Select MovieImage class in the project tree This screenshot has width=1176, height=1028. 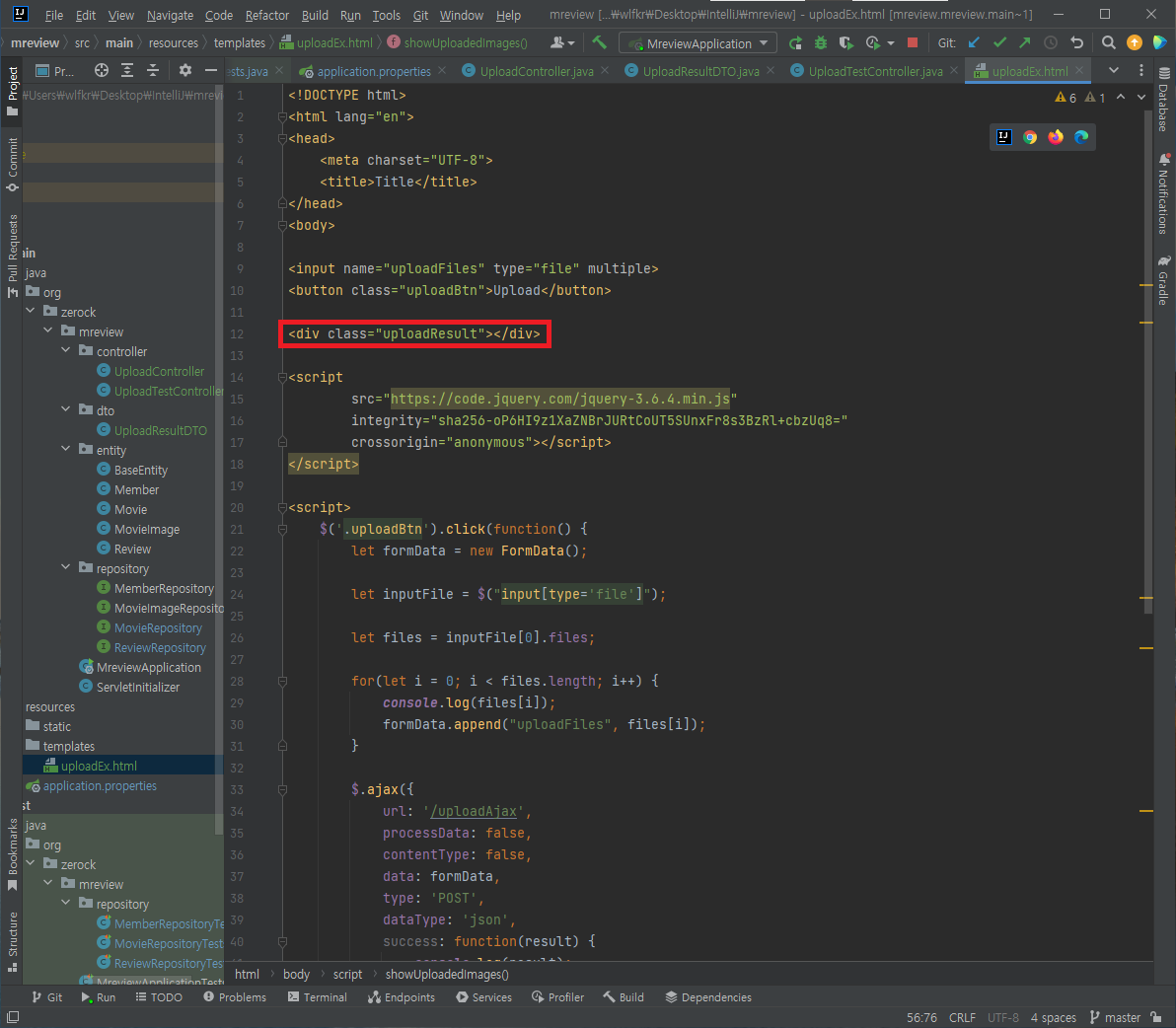click(x=147, y=529)
